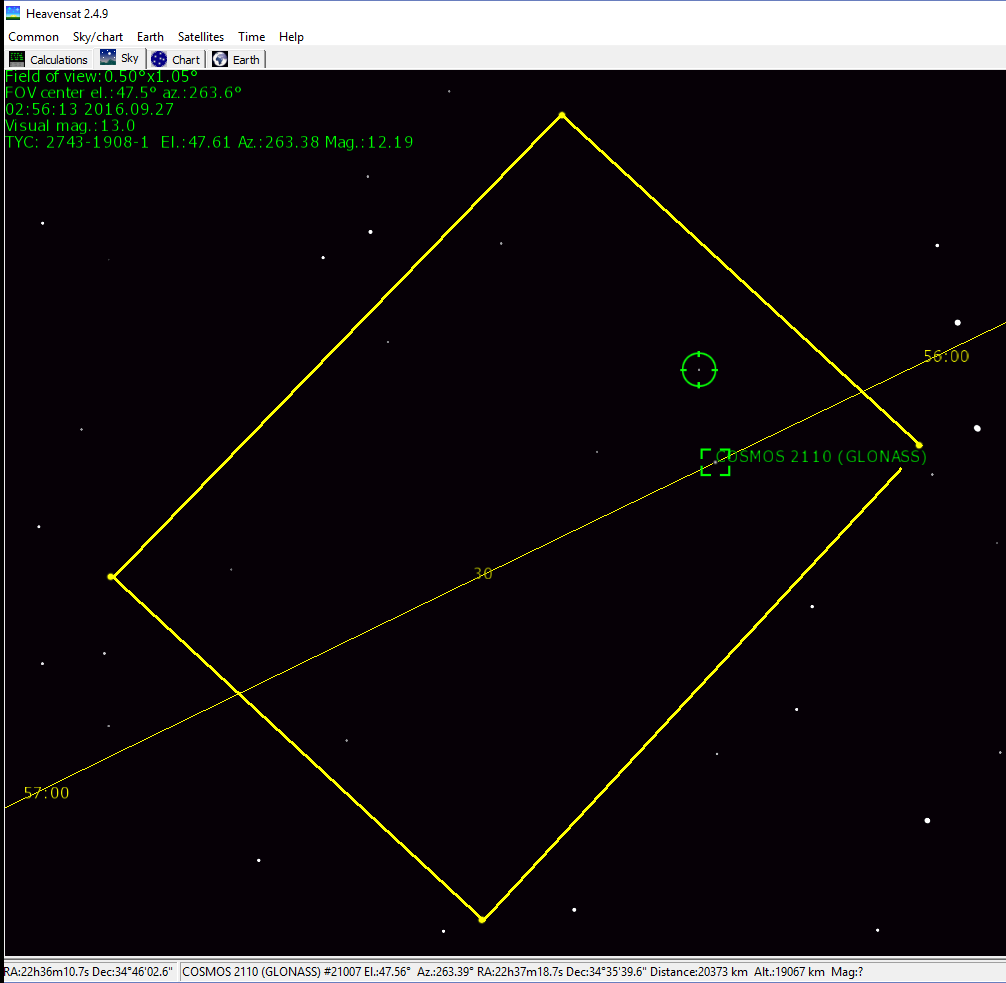Click the Calculations tab icon
The width and height of the screenshot is (1006, 983).
(x=17, y=59)
